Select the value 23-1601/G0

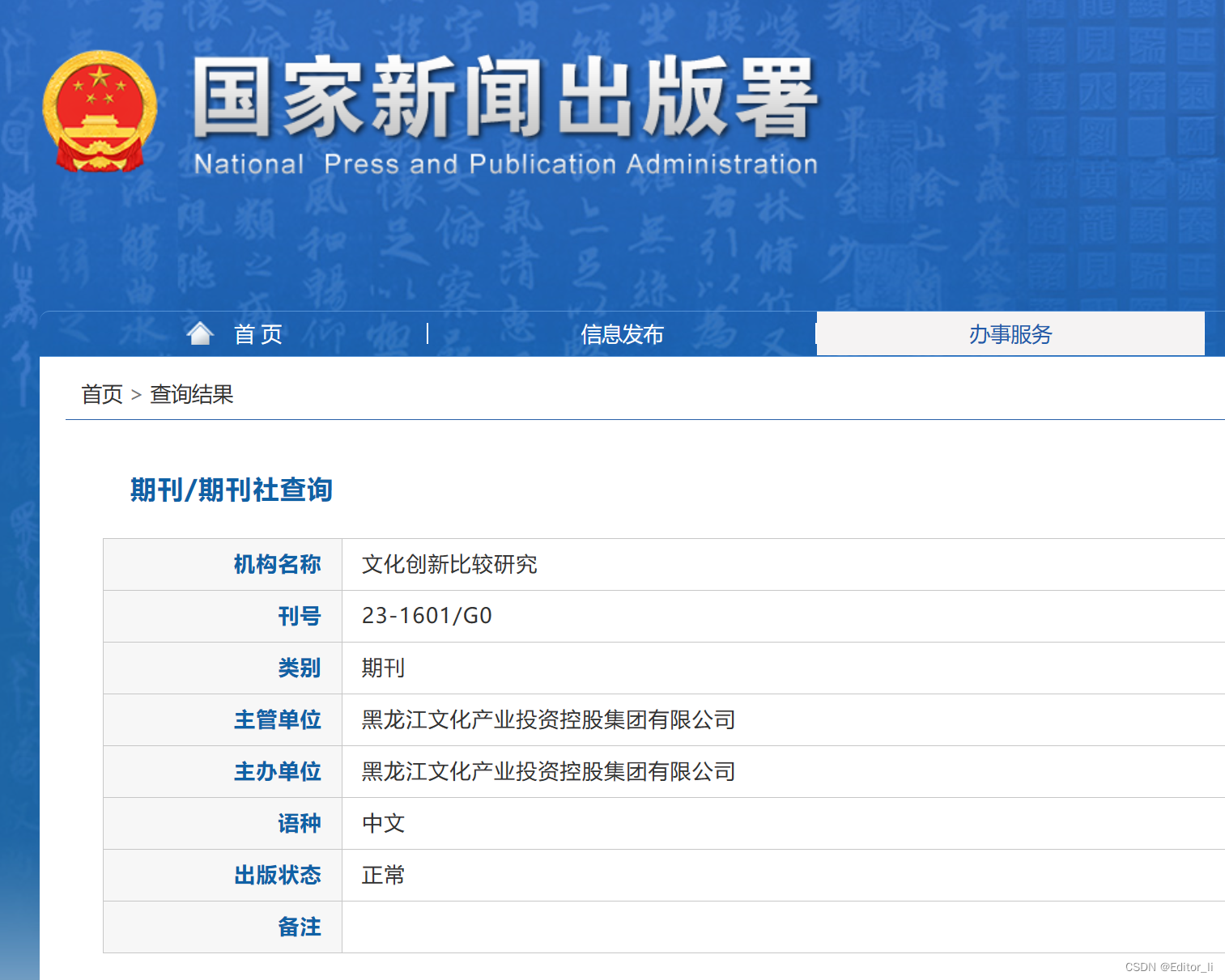(x=427, y=616)
